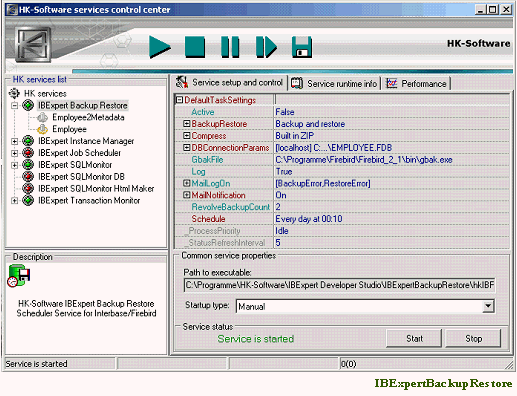Click the Path to executable field
This screenshot has height=396, width=517.
[x=339, y=285]
